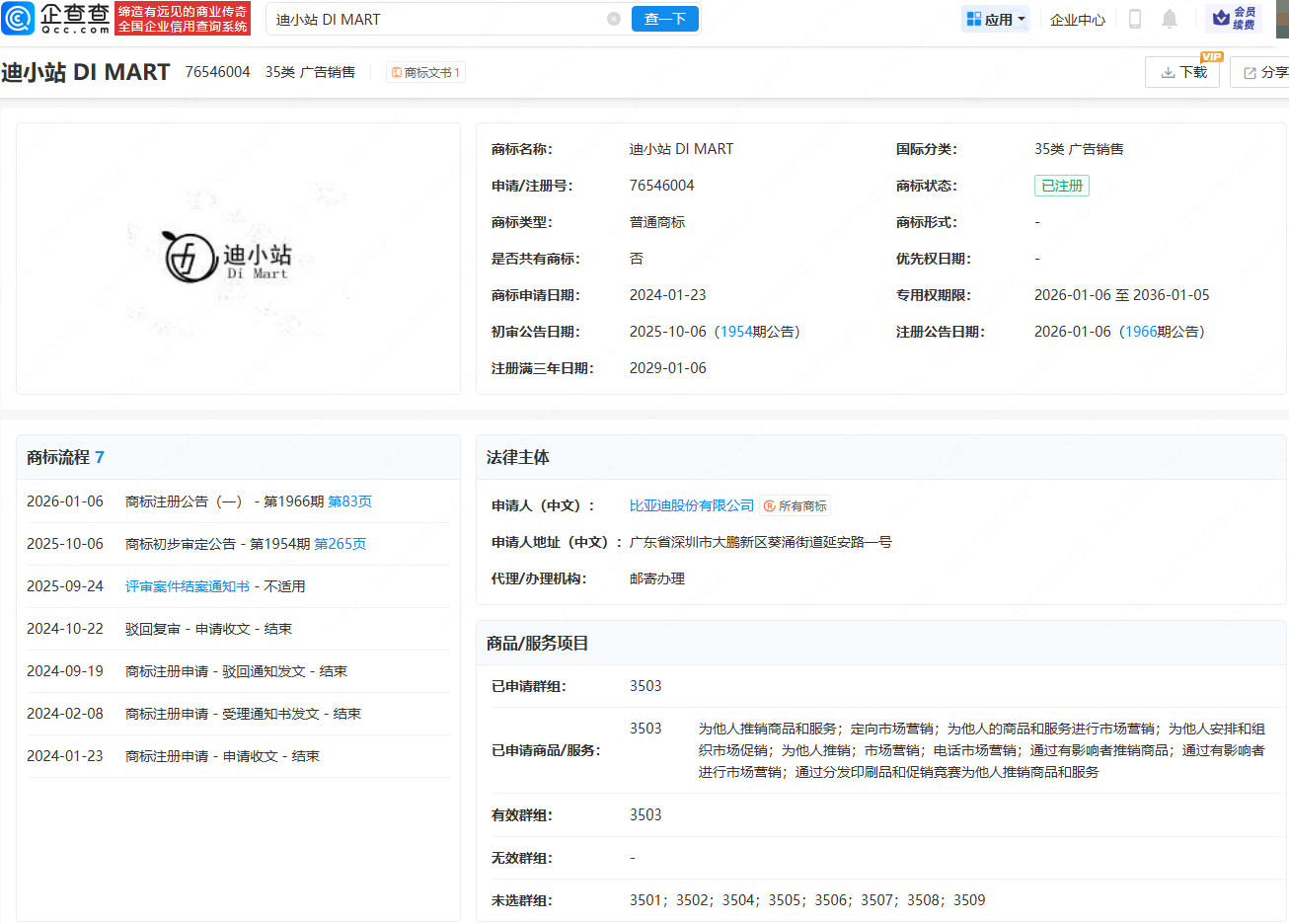The height and width of the screenshot is (924, 1289).
Task: Clear the search box using the X icon
Action: click(x=614, y=18)
